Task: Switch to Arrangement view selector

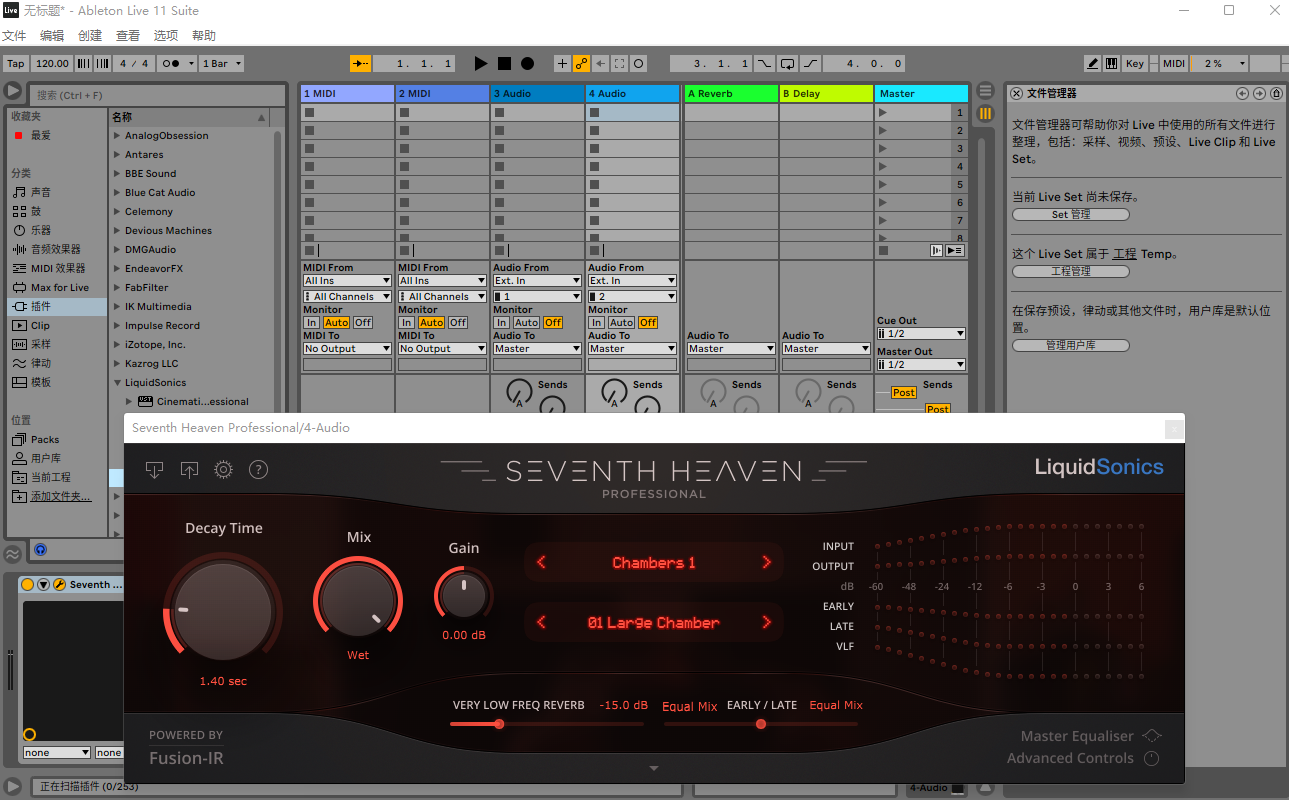Action: pyautogui.click(x=985, y=90)
